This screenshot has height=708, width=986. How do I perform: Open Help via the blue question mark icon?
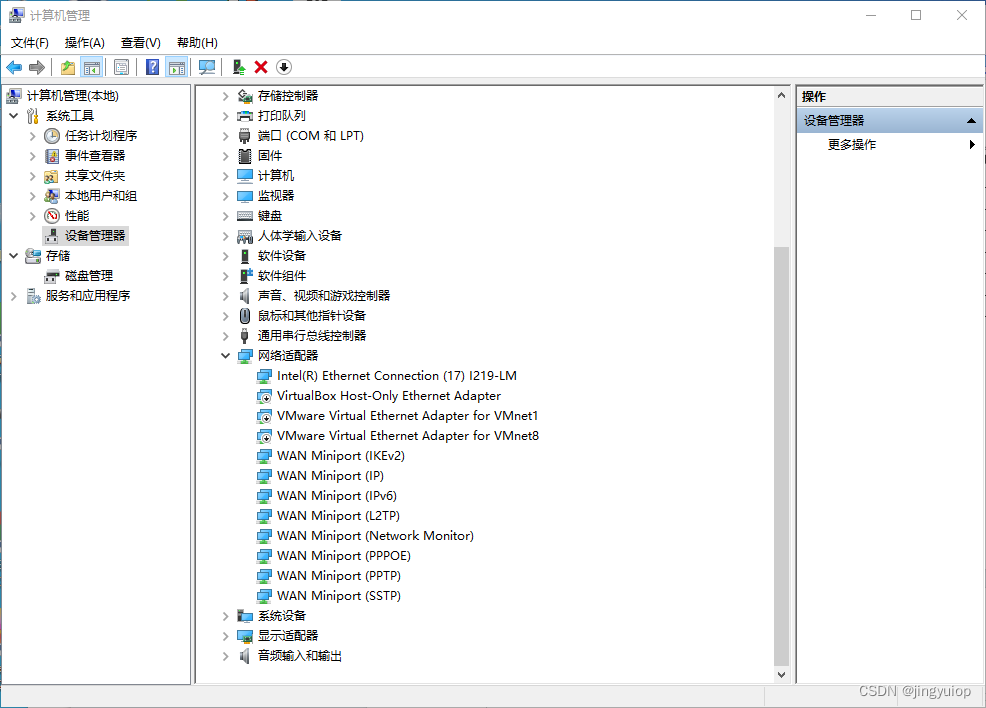point(152,67)
